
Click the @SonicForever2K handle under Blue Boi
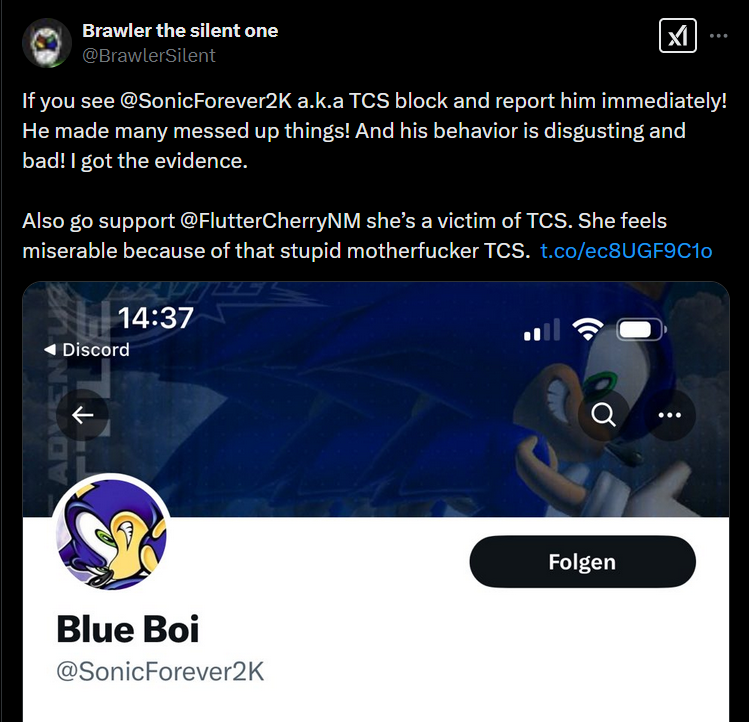point(160,671)
